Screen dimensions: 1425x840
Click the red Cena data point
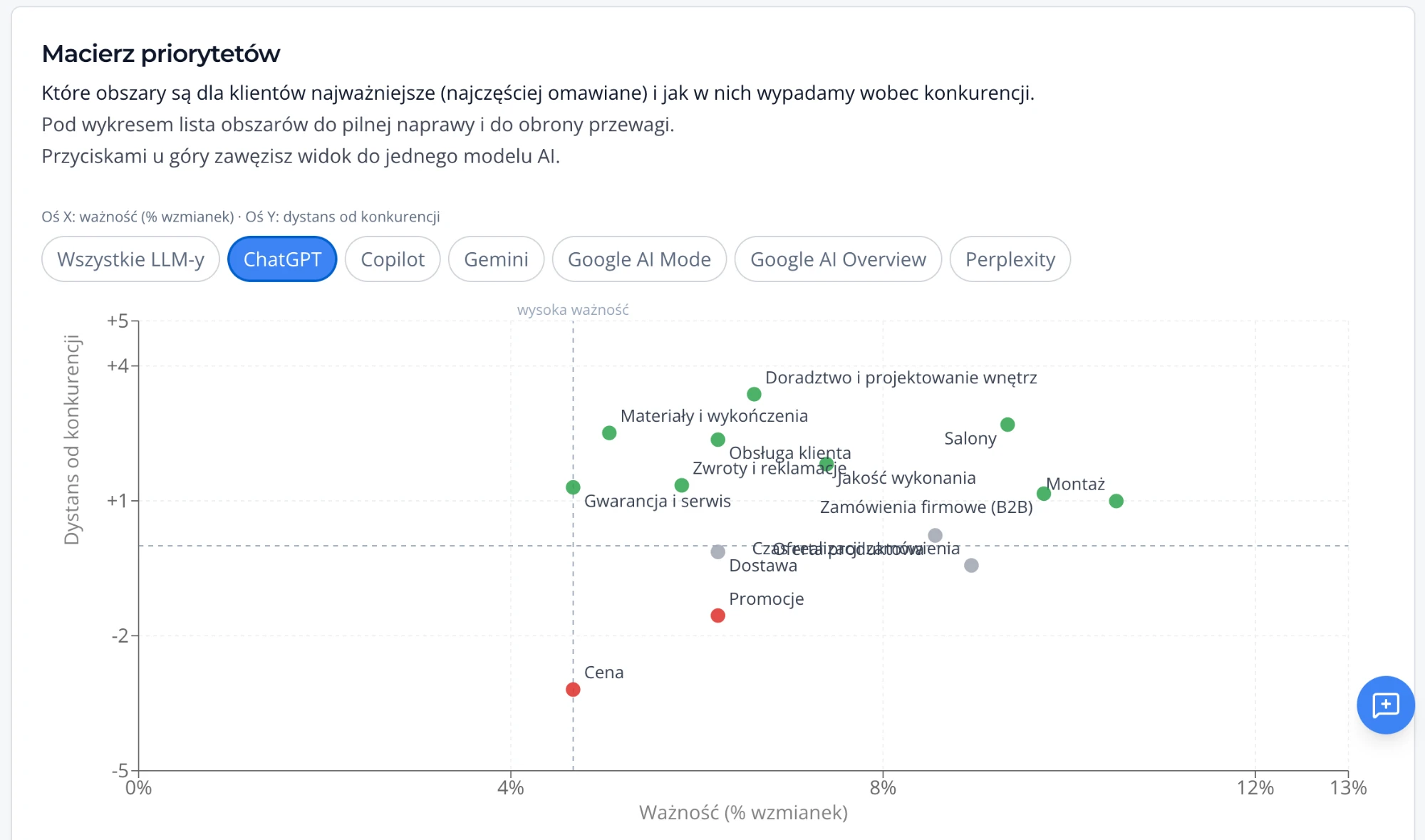pyautogui.click(x=573, y=689)
